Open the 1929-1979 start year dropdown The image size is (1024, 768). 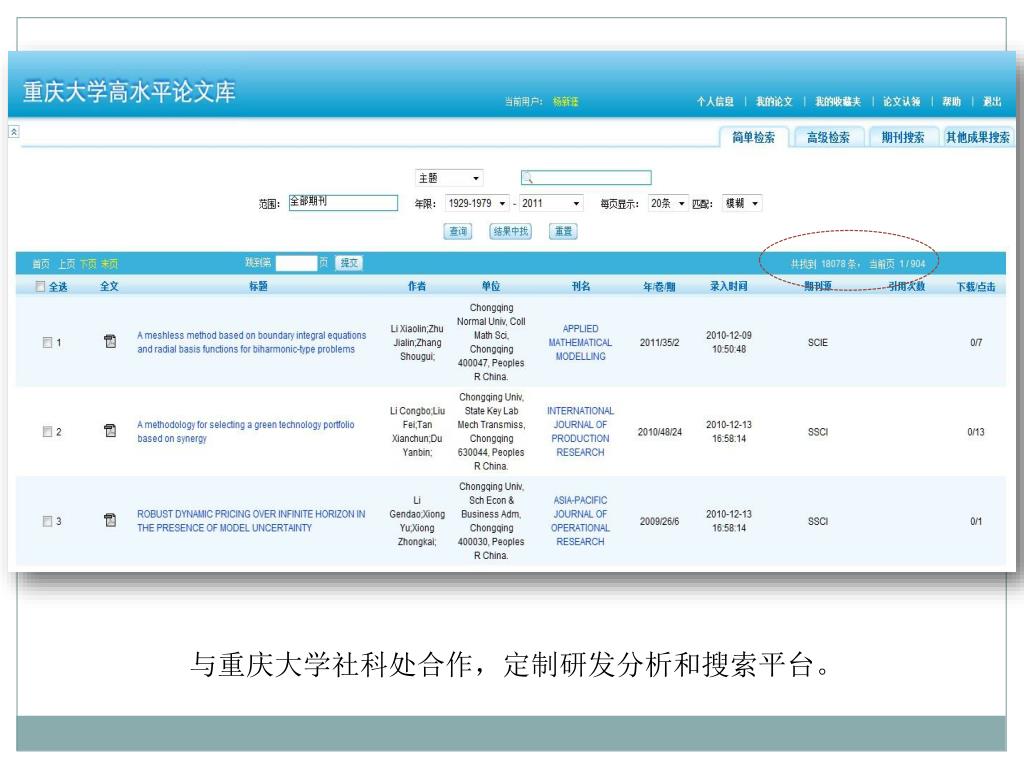point(477,203)
